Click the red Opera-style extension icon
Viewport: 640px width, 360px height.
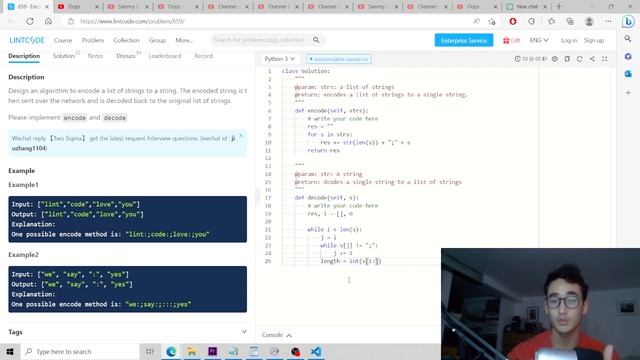pos(513,21)
